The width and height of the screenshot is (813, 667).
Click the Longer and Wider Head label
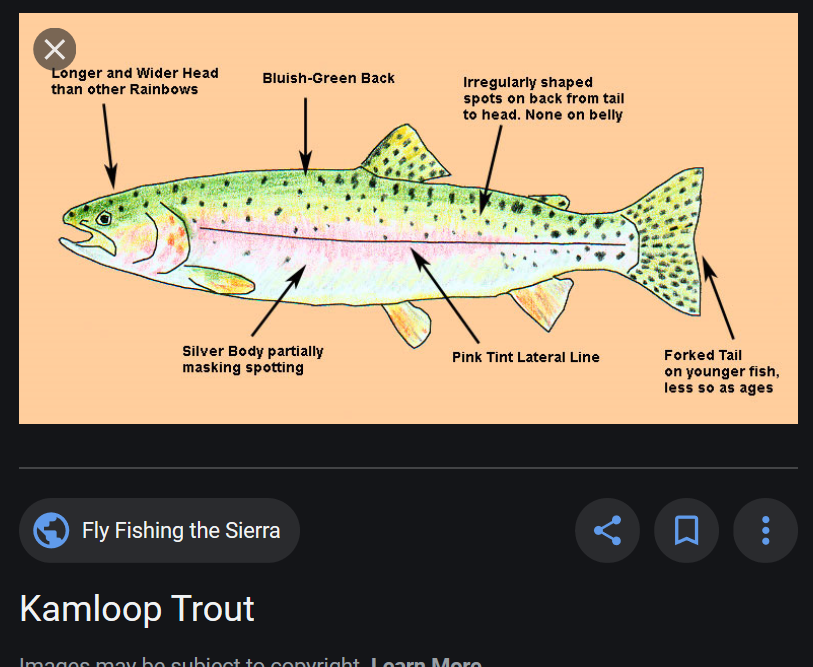[x=135, y=81]
